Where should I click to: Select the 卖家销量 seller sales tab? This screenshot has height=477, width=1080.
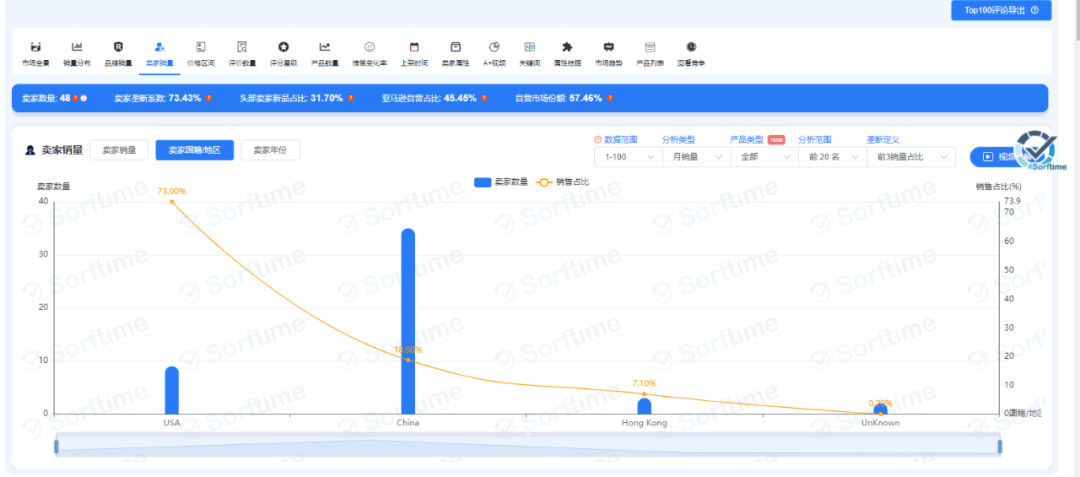click(160, 54)
